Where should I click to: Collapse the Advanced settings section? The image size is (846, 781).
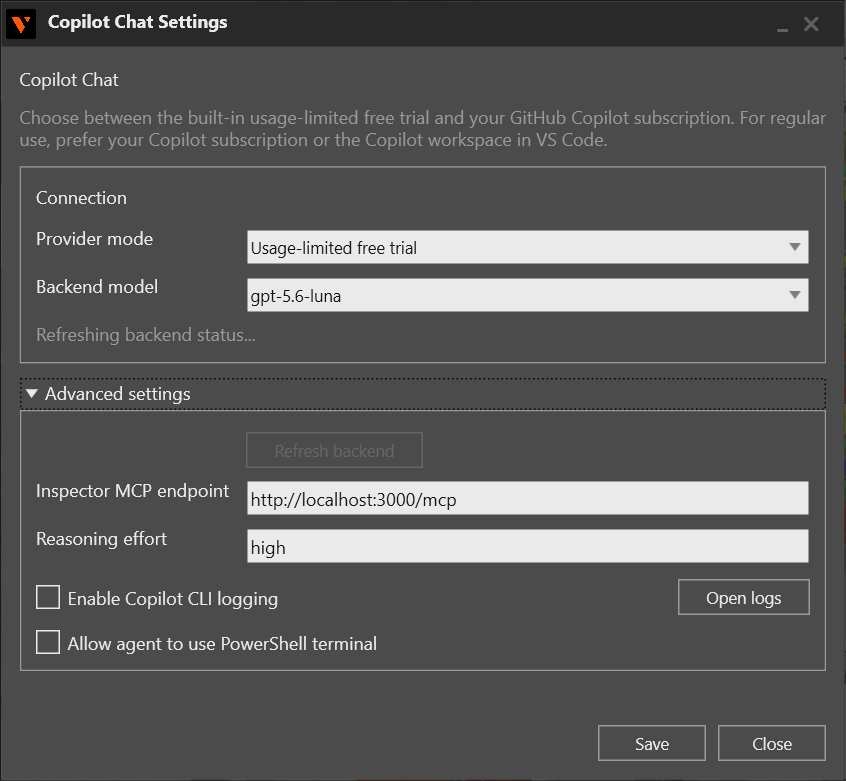(422, 394)
